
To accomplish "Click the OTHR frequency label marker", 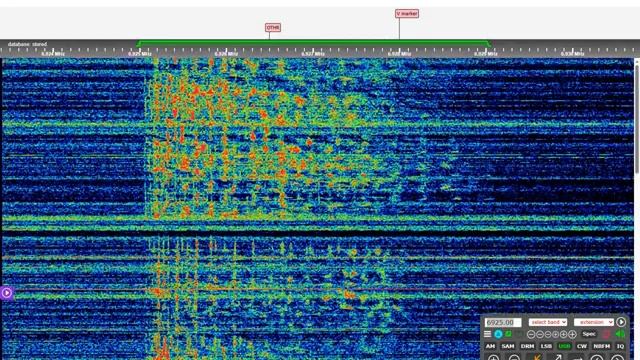I will (x=273, y=27).
